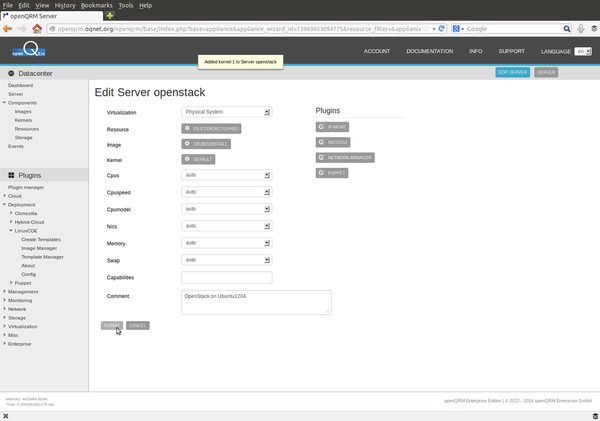
Task: Open the Language selector dropdown
Action: (583, 51)
